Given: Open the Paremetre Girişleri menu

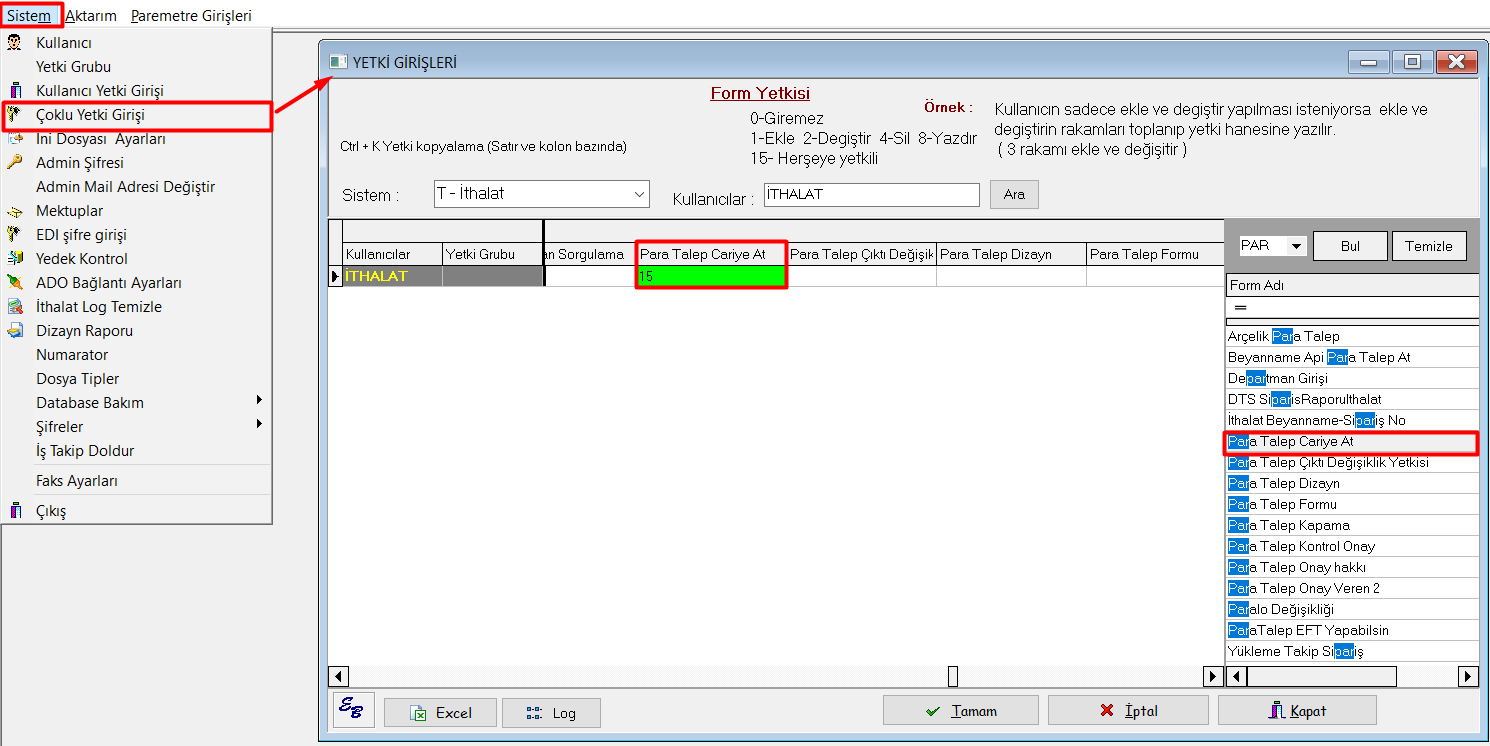Looking at the screenshot, I should (x=191, y=16).
